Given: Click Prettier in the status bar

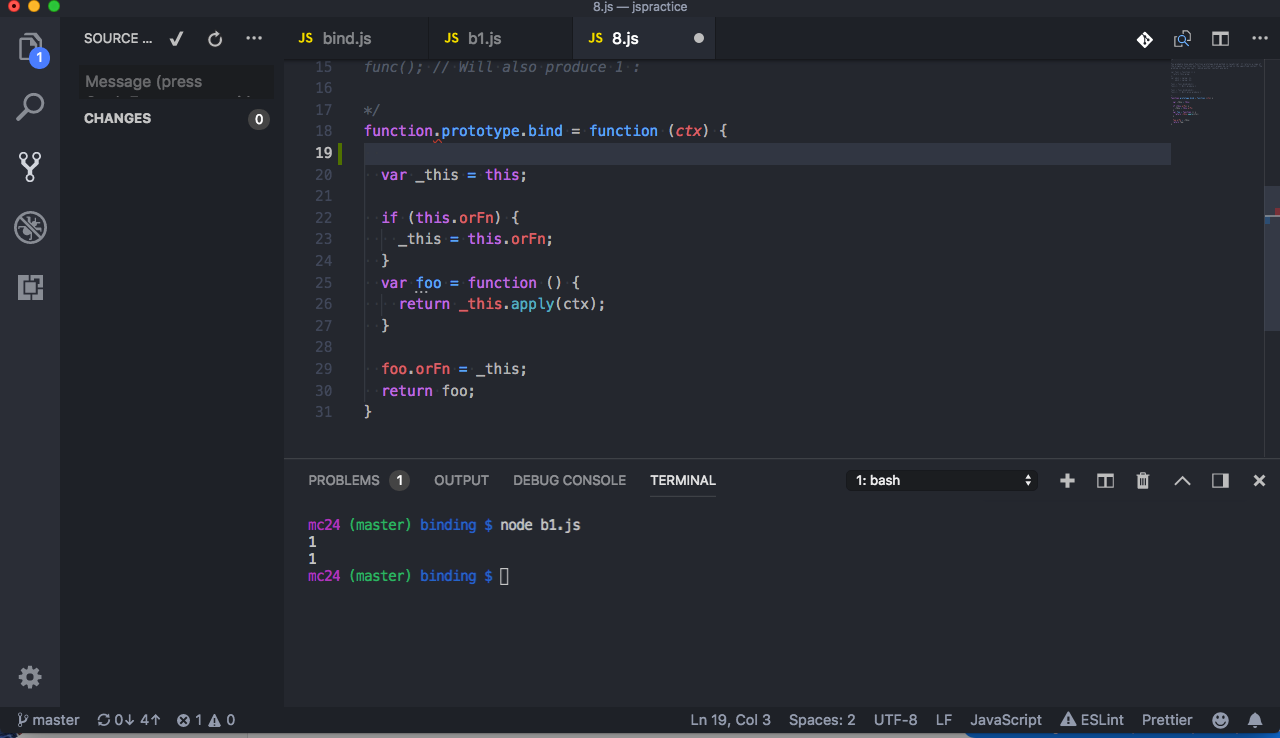Looking at the screenshot, I should pos(1167,719).
